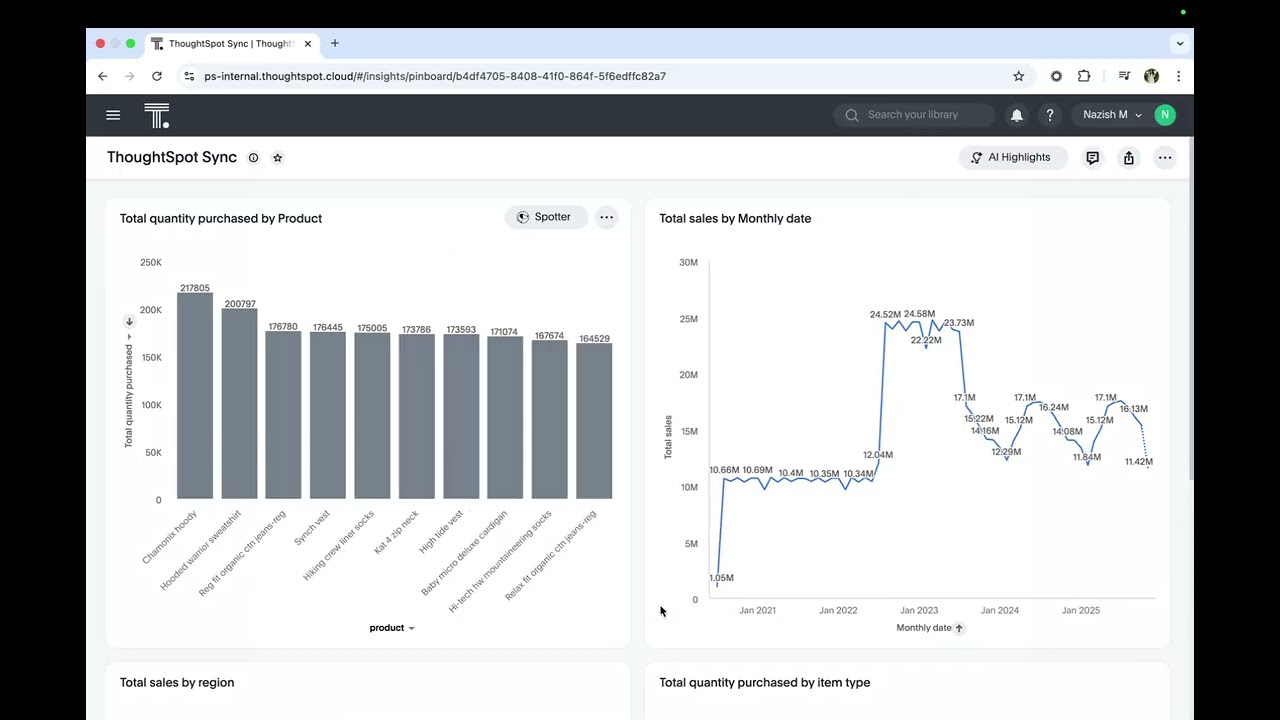Screen dimensions: 1280x720
Task: Close the ThoughtSpot Sync tab
Action: tap(307, 44)
